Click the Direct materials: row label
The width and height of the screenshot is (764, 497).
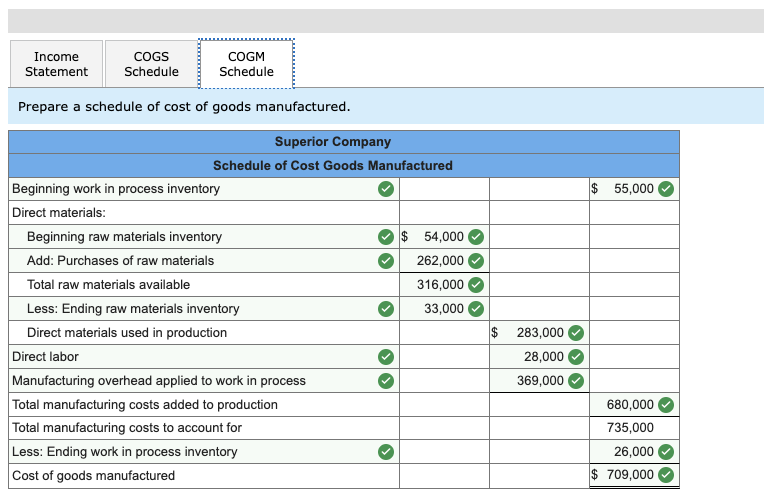pos(59,213)
